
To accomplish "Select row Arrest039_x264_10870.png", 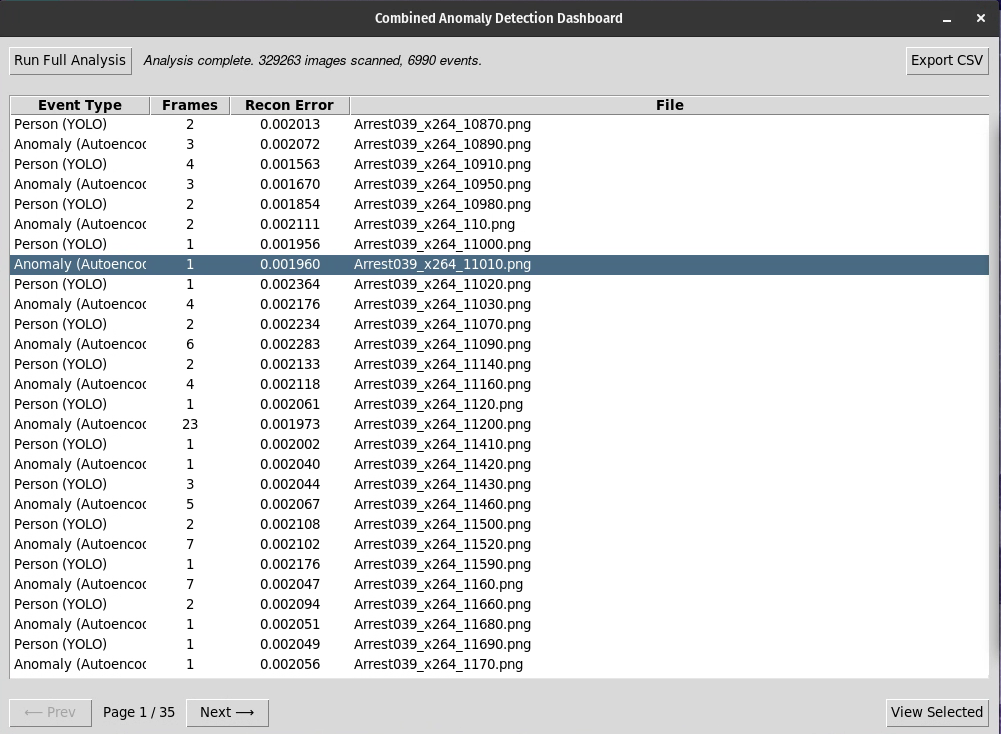I will click(442, 124).
